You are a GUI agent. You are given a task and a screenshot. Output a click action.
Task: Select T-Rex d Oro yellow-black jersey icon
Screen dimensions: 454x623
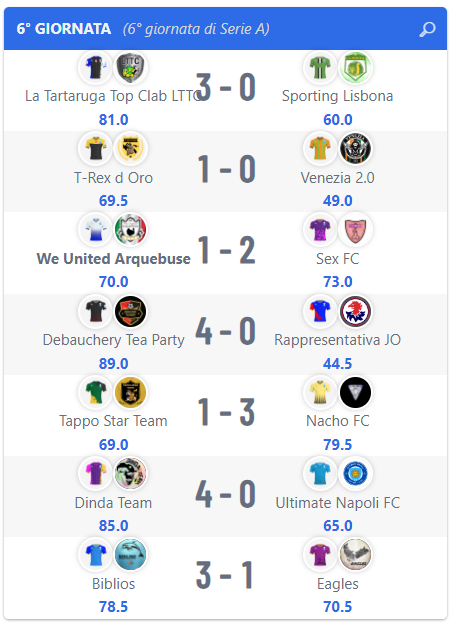pyautogui.click(x=96, y=149)
